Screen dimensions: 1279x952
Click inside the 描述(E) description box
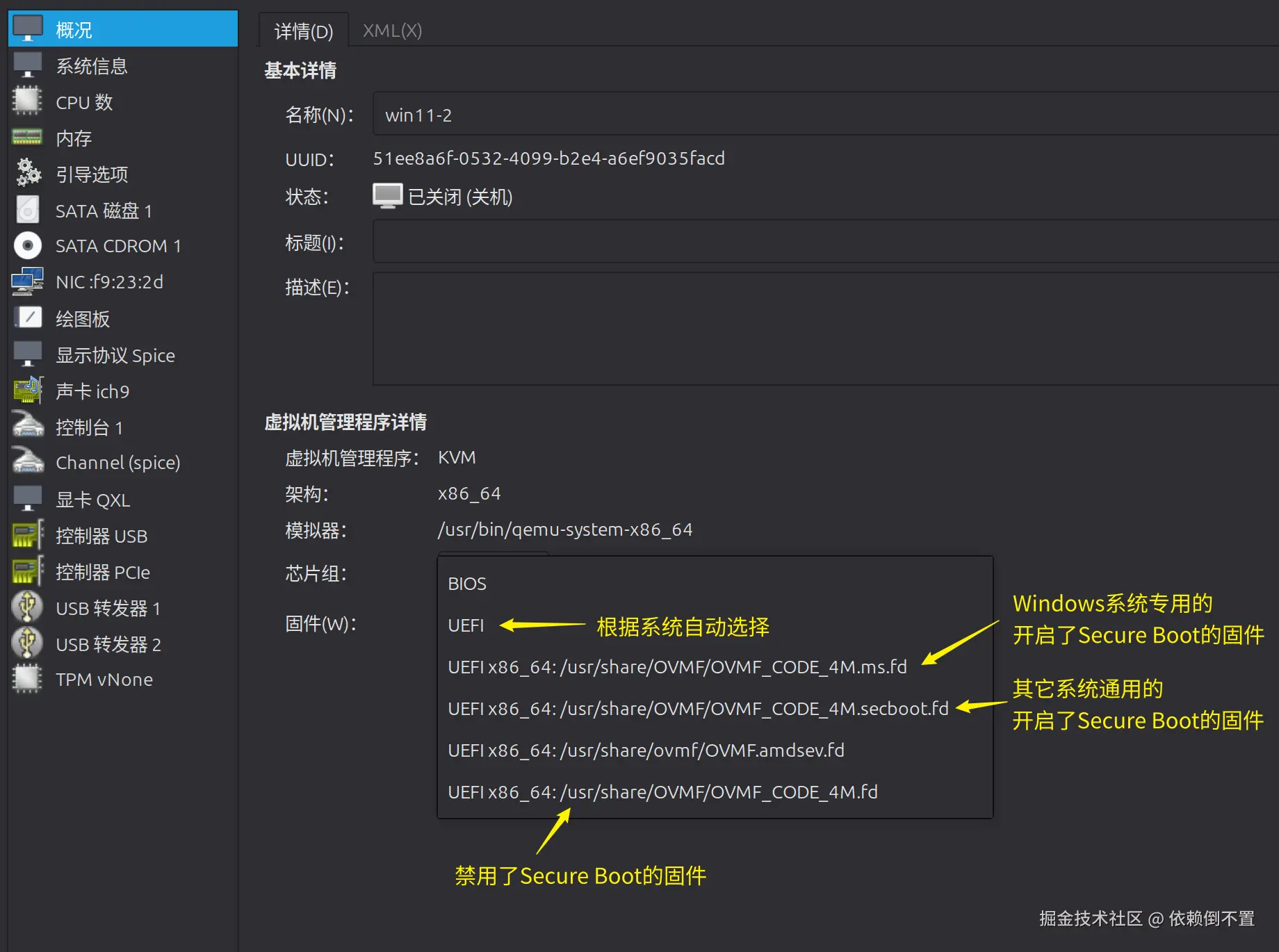click(x=826, y=329)
